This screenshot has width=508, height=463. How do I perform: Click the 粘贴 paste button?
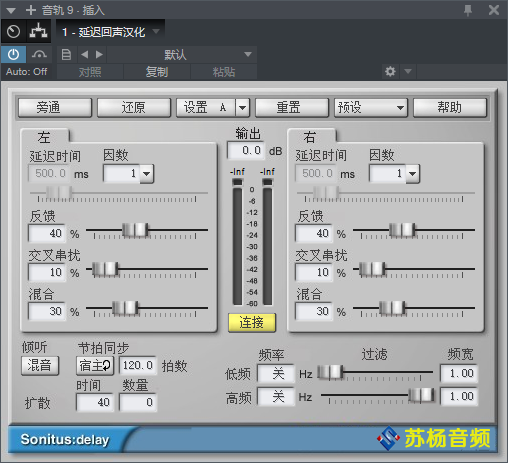tap(224, 72)
